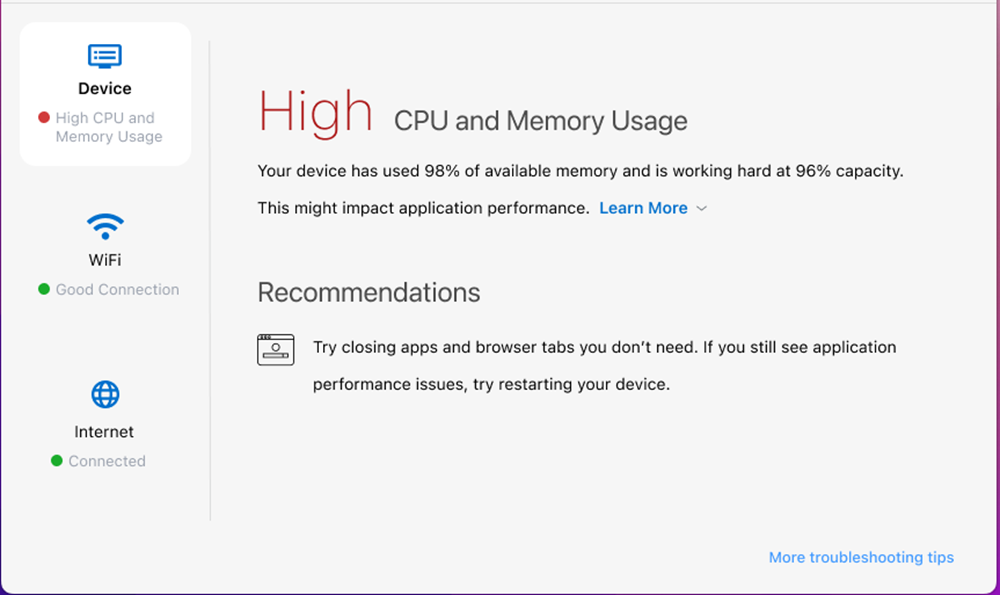This screenshot has height=596, width=1000.
Task: Click the Connected status text
Action: coord(107,461)
